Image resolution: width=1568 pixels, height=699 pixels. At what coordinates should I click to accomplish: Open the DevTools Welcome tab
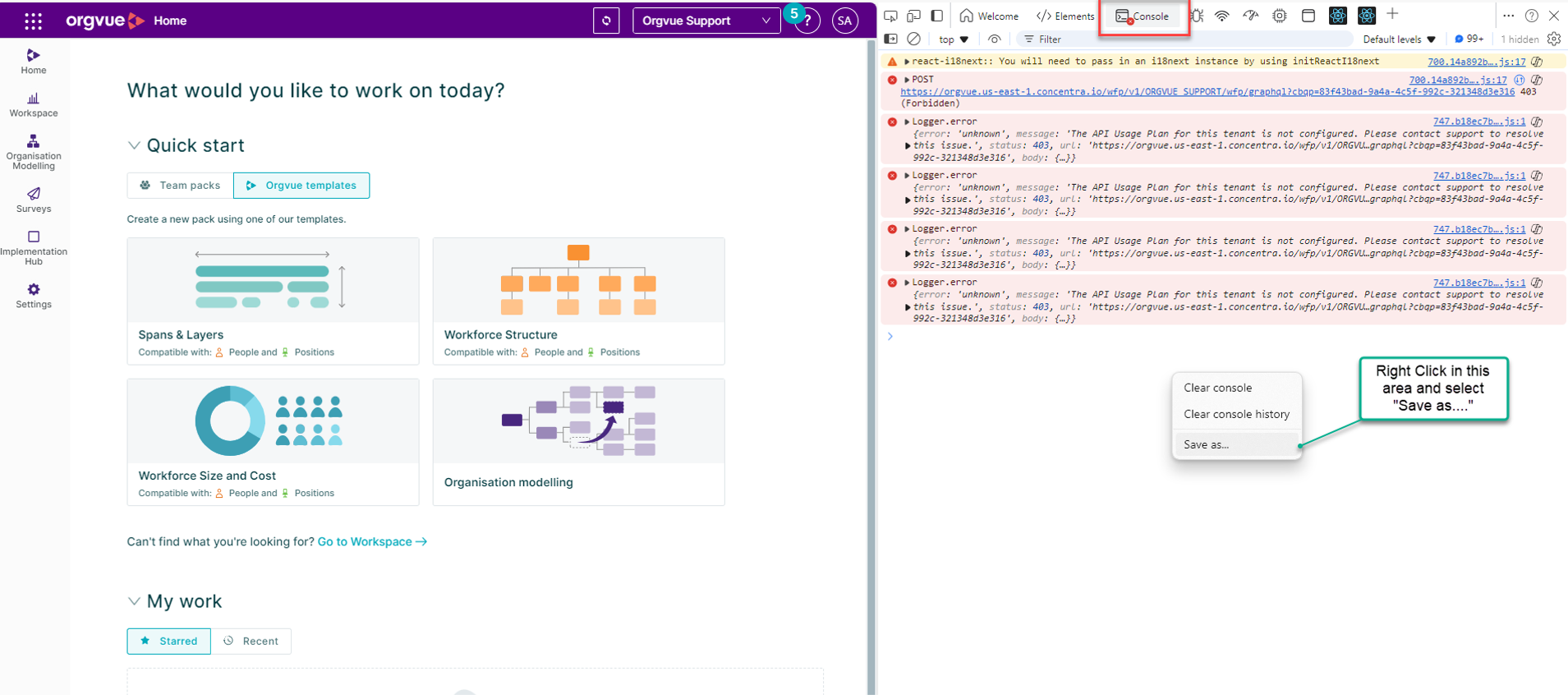(x=989, y=16)
